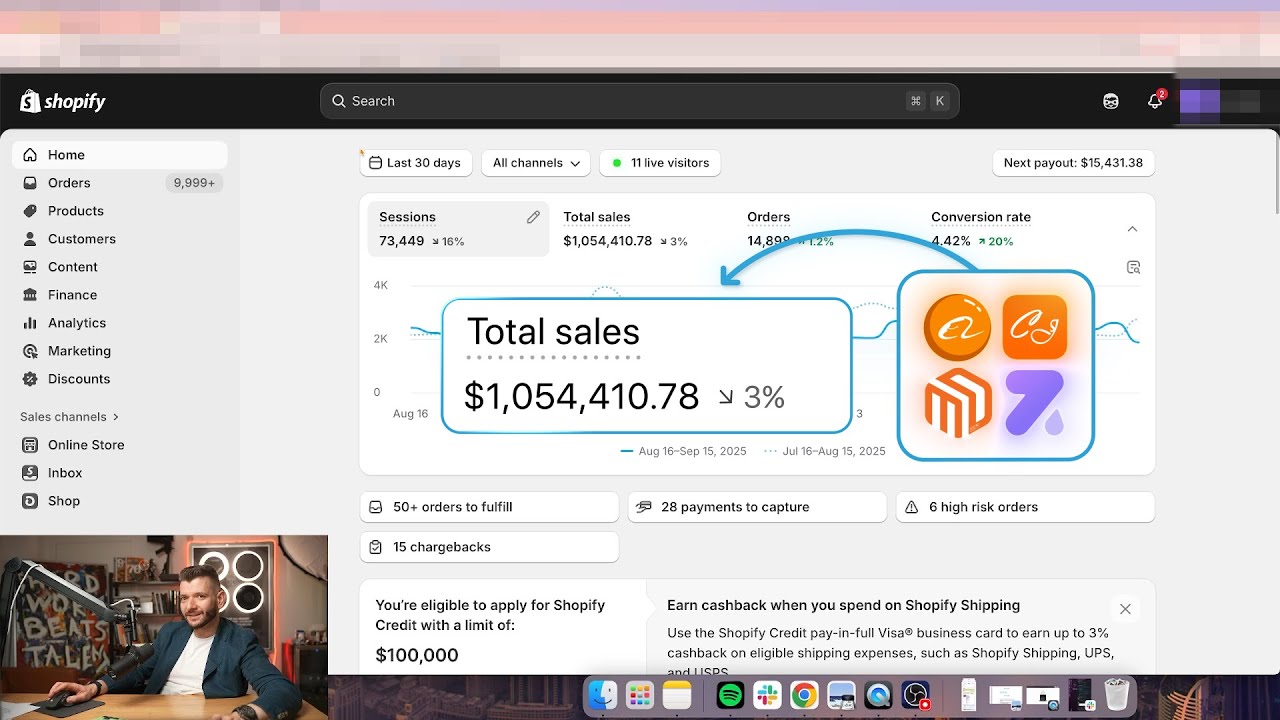Open Content in sidebar
The width and height of the screenshot is (1280, 720).
pyautogui.click(x=120, y=267)
